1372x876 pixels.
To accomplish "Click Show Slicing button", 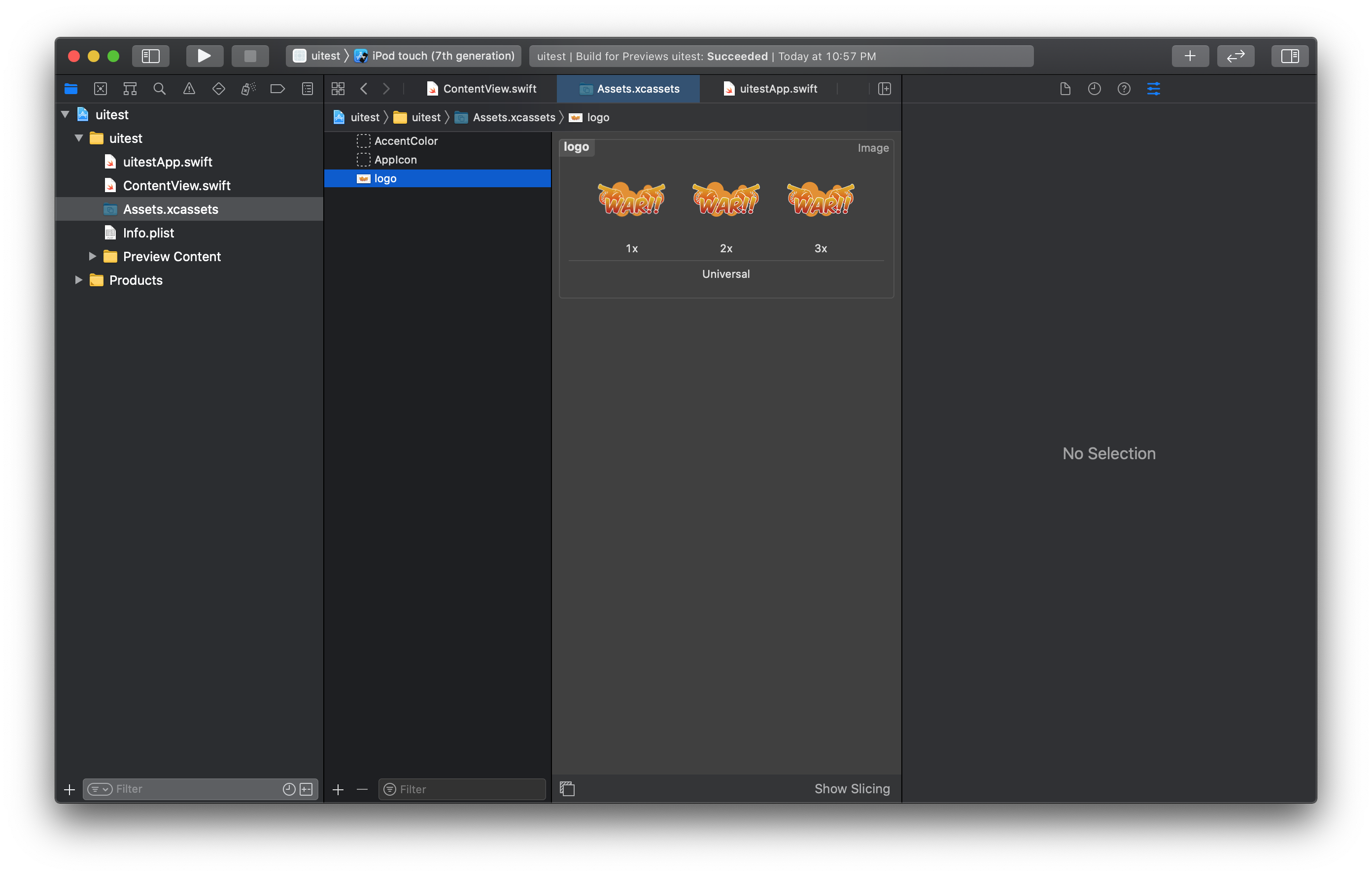I will 852,789.
